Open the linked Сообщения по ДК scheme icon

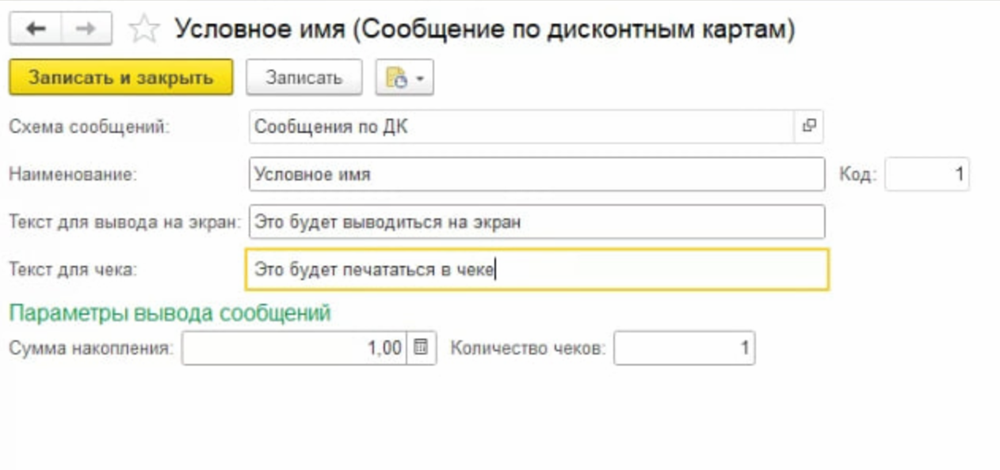(x=809, y=126)
